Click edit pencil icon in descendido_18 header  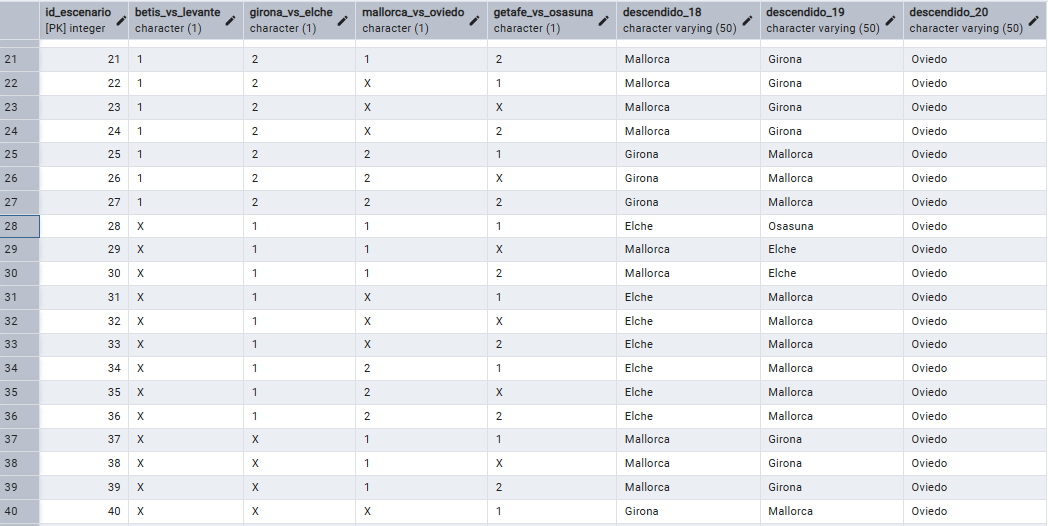click(x=747, y=21)
